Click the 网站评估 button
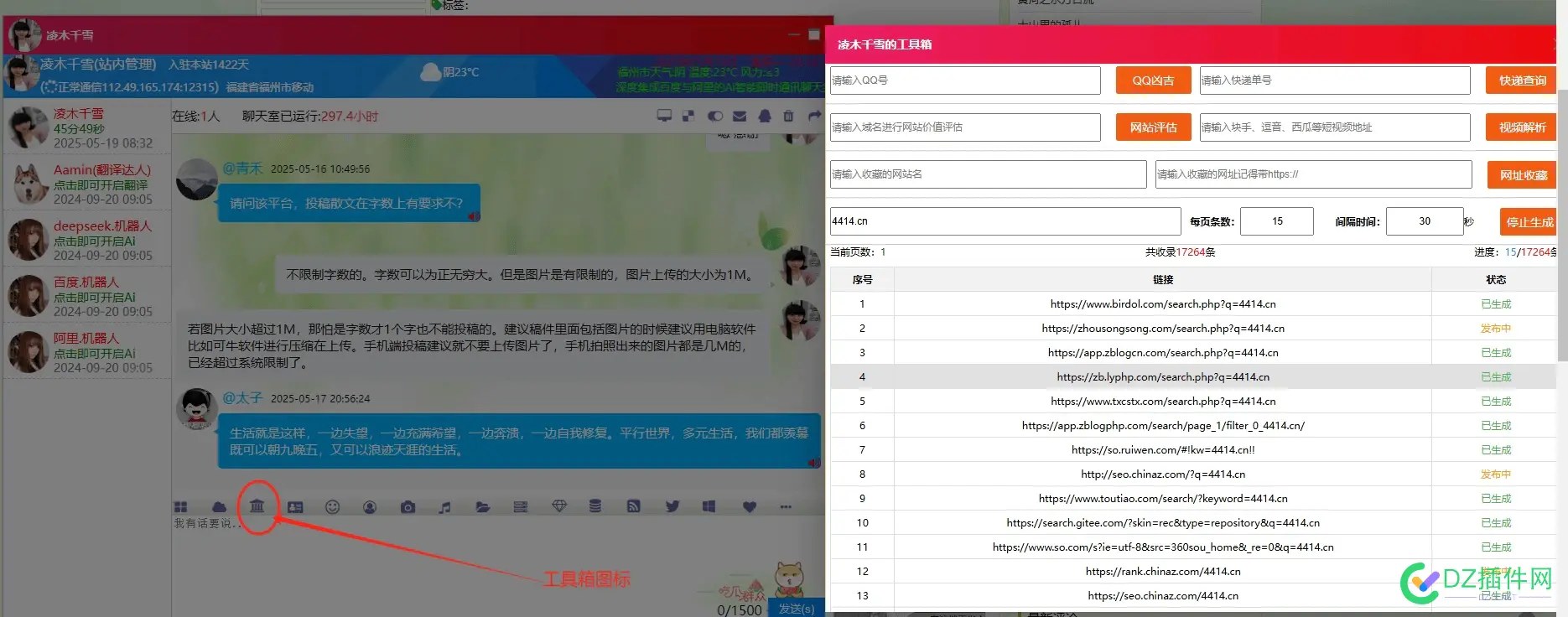 point(1153,127)
